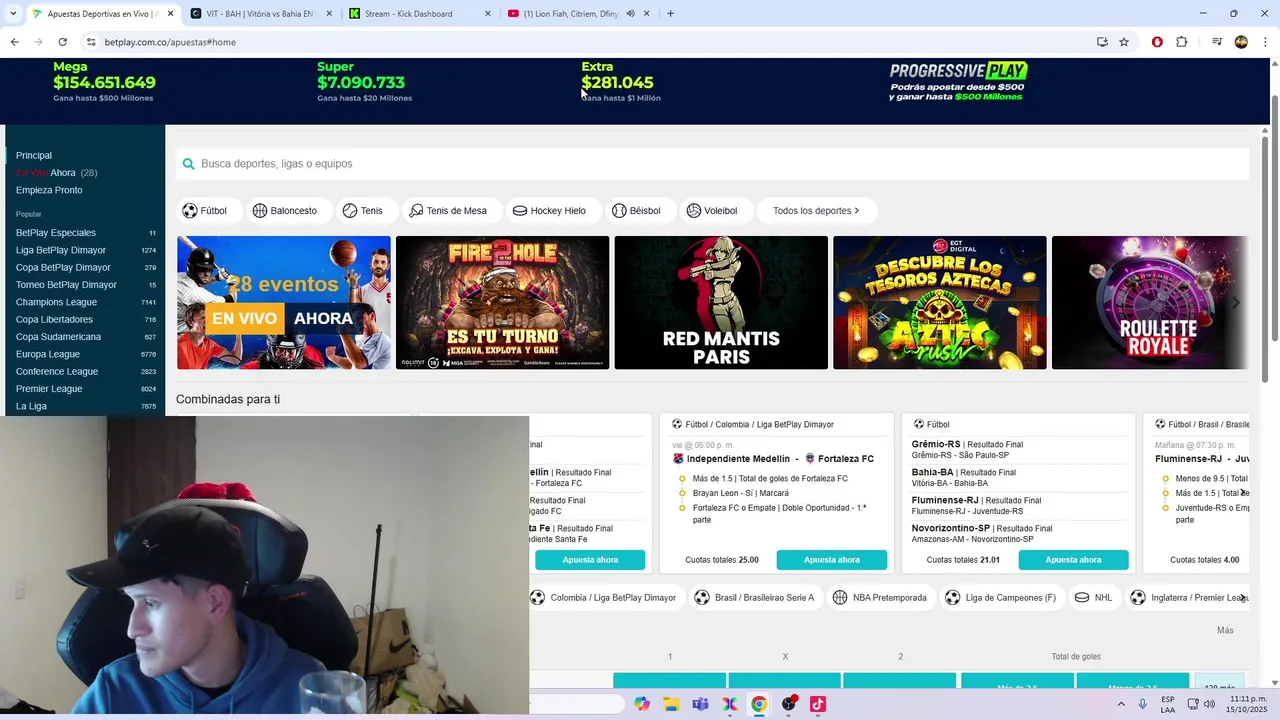Open the Fire in the Hole 2 game banner
The height and width of the screenshot is (720, 1280).
pos(502,303)
